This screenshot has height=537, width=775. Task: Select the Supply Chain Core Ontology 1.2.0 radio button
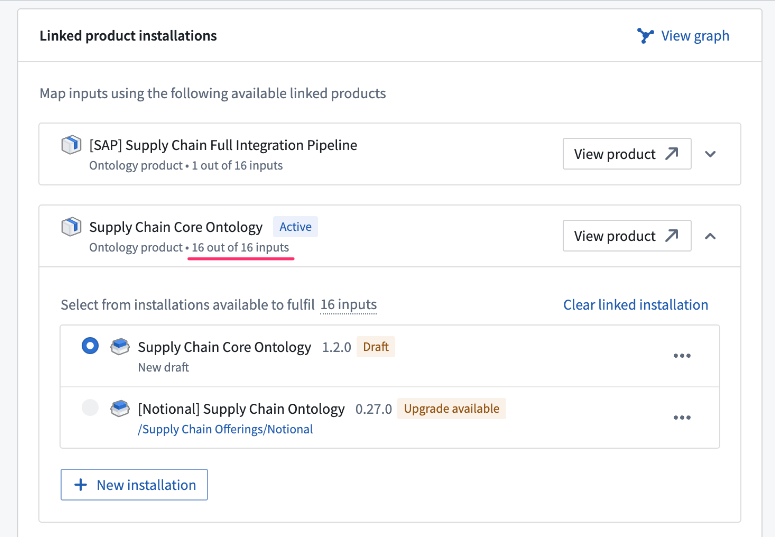[x=90, y=346]
